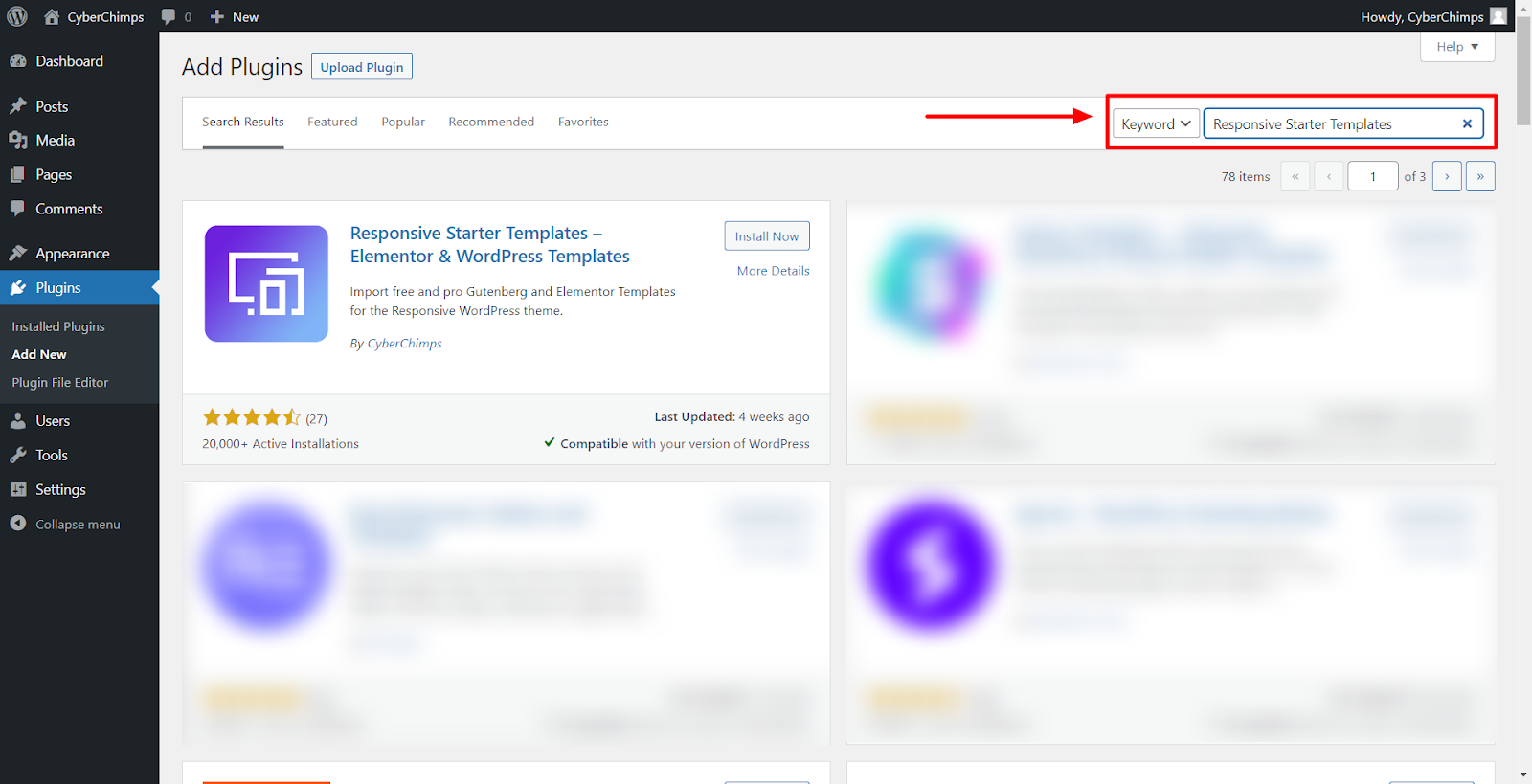The height and width of the screenshot is (784, 1532).
Task: Click the Comments sidebar icon
Action: [x=18, y=209]
